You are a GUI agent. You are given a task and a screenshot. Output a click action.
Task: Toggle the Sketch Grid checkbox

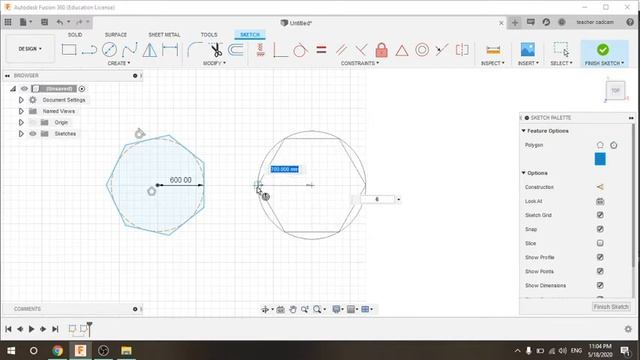600,215
